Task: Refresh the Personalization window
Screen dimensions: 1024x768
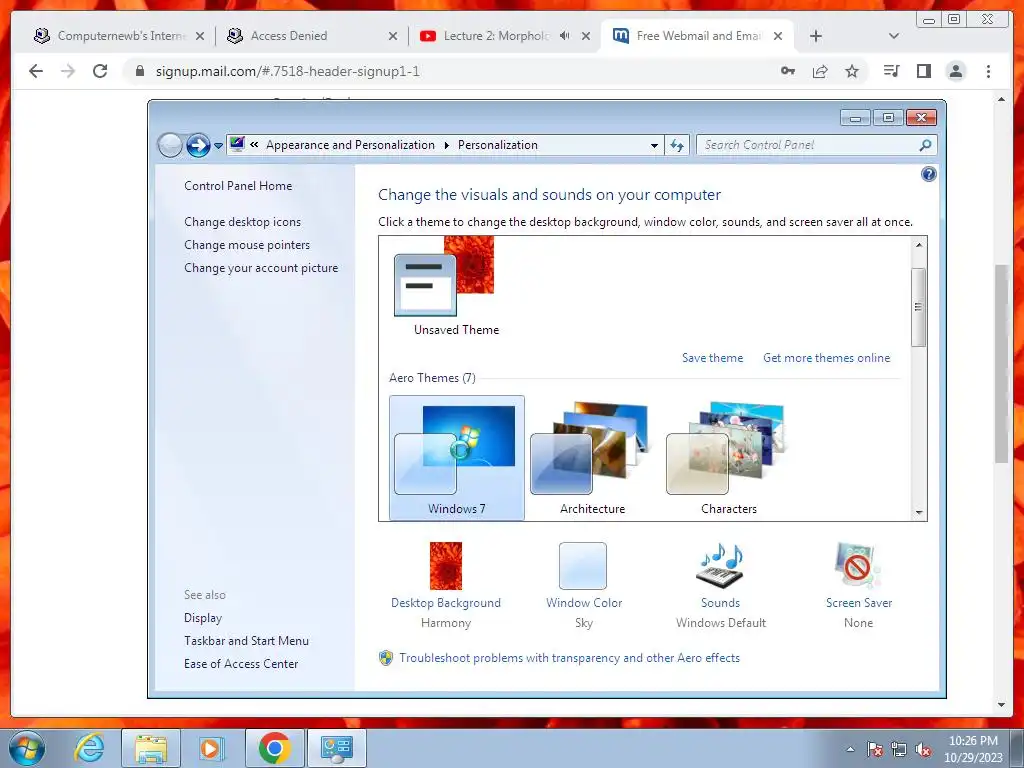Action: tap(677, 145)
